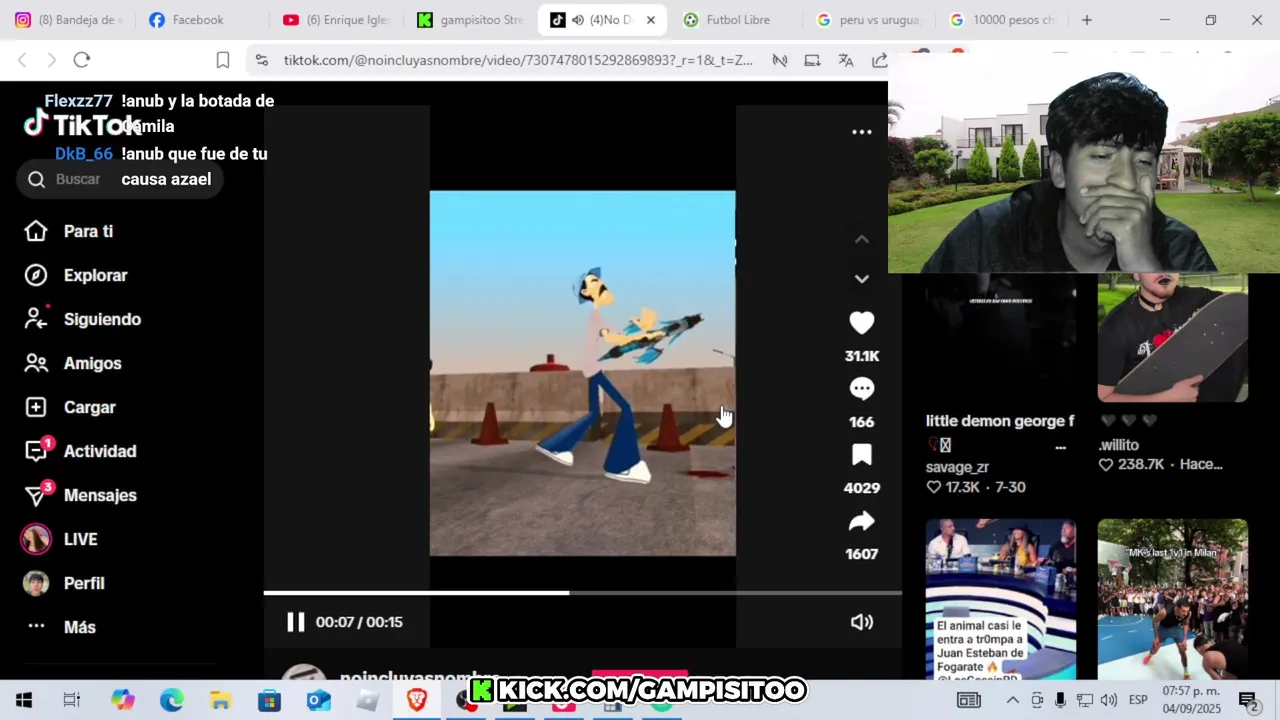Open the Juan Esteban de Fogarate video
The image size is (1280, 720).
[x=1000, y=599]
